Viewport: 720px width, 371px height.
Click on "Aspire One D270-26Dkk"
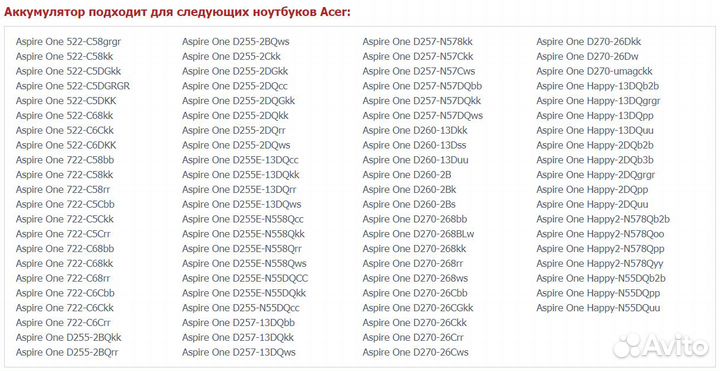pos(589,42)
